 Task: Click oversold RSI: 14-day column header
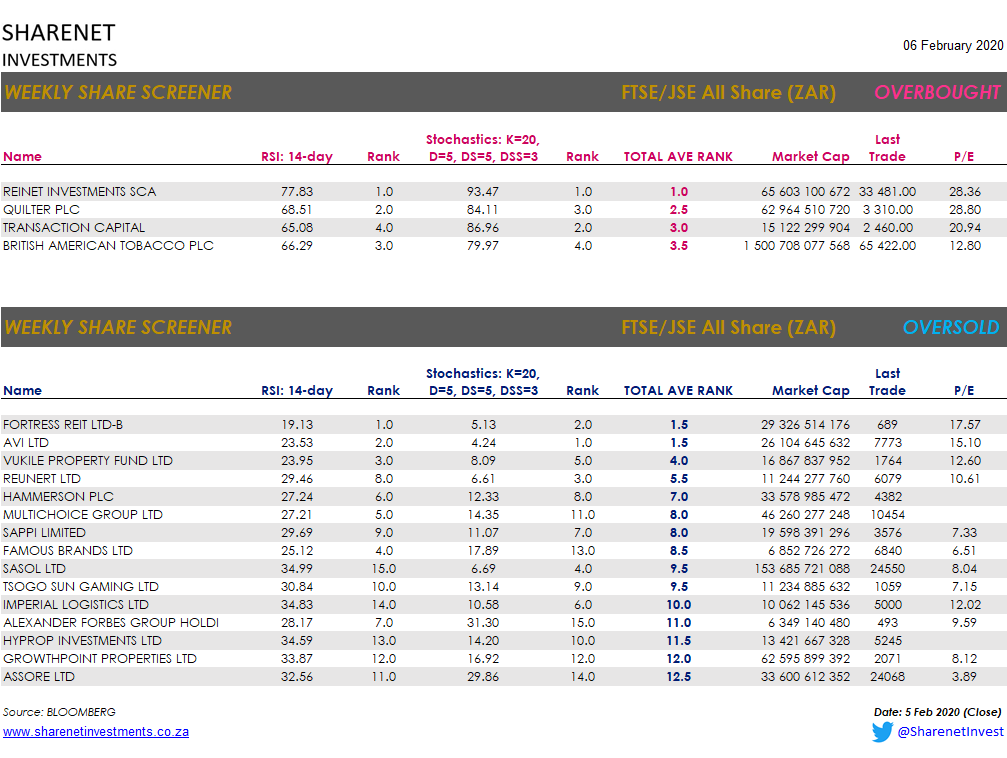tap(297, 391)
